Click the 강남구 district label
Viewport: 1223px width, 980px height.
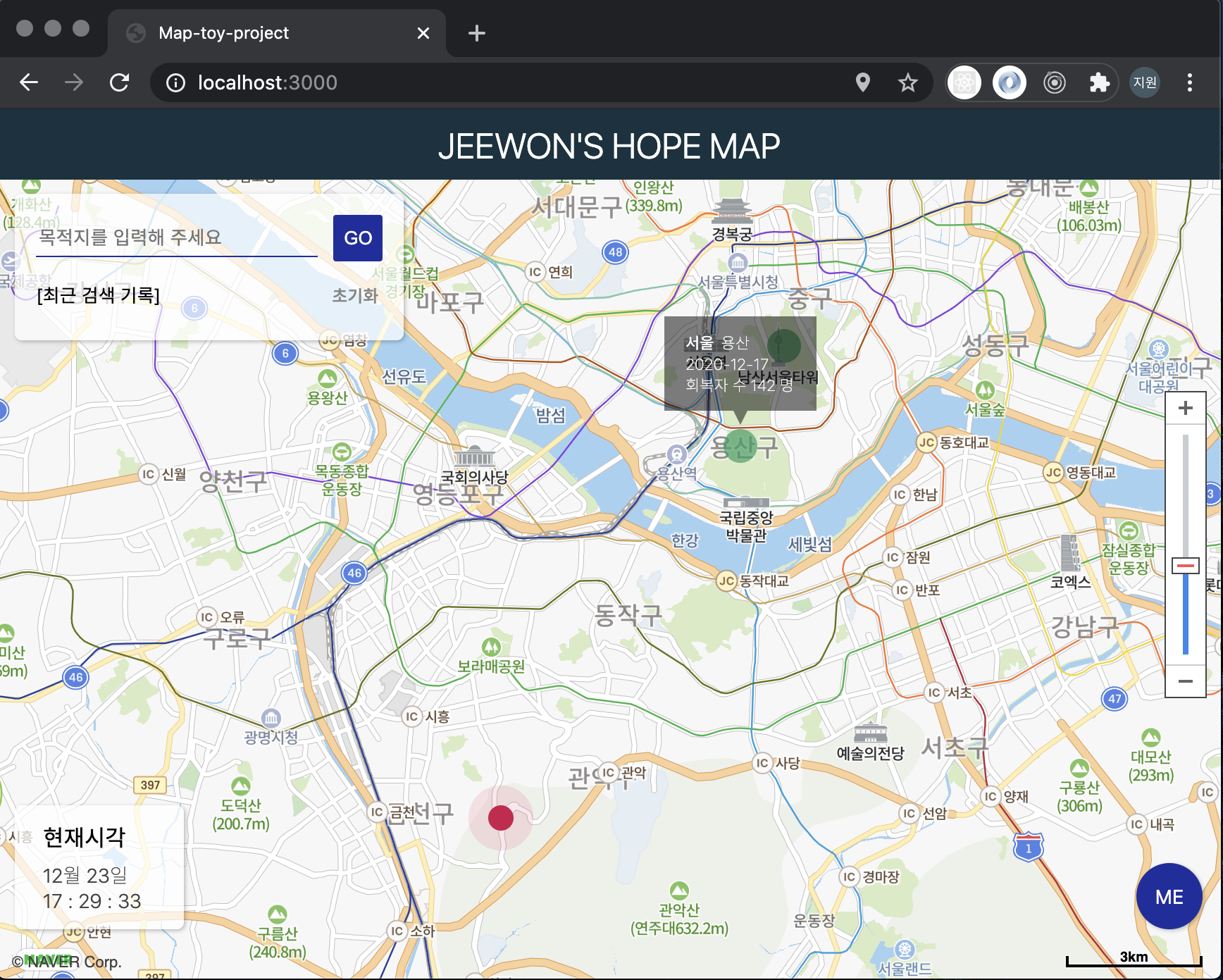[x=1085, y=626]
